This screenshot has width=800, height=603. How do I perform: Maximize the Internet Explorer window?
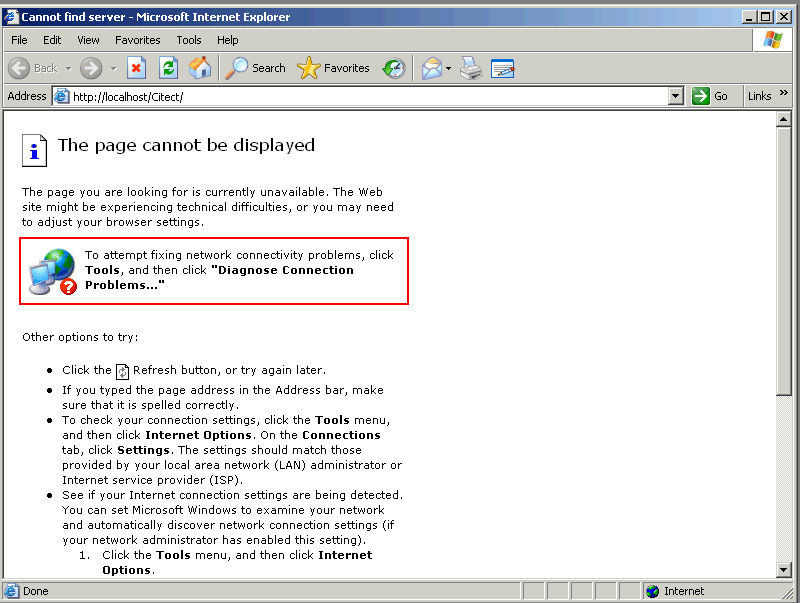[765, 17]
